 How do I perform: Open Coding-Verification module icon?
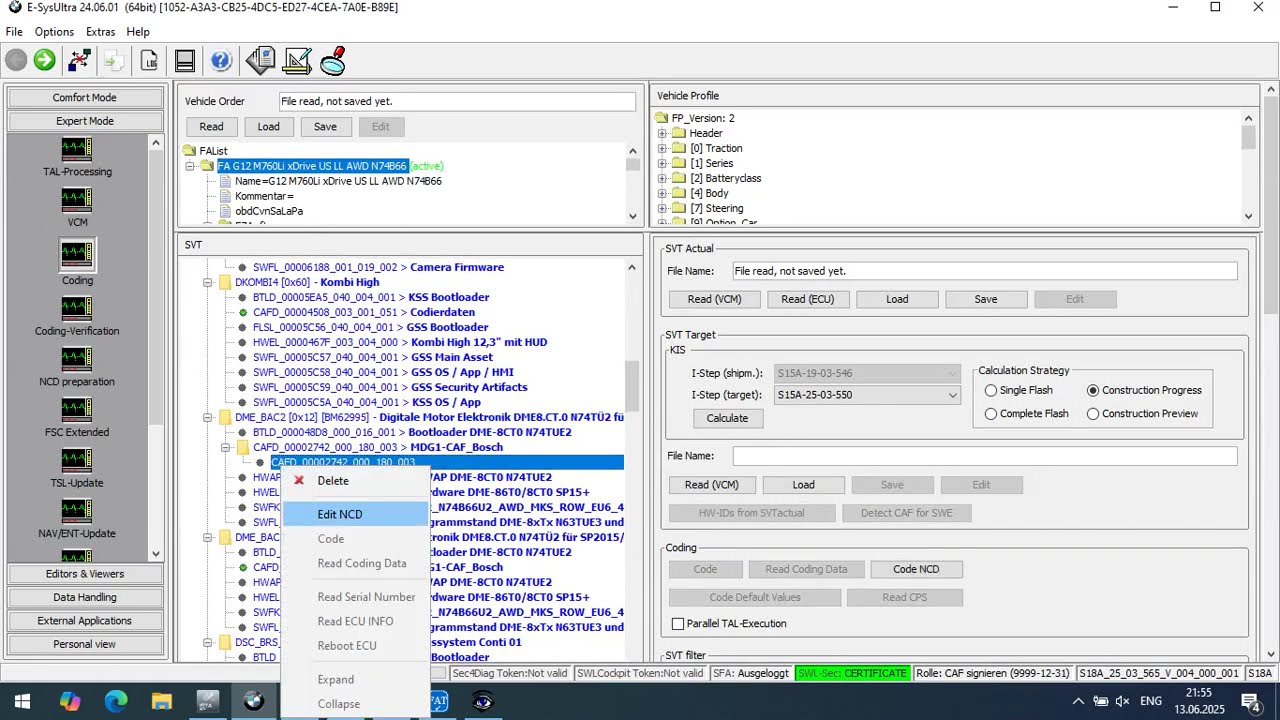(77, 308)
